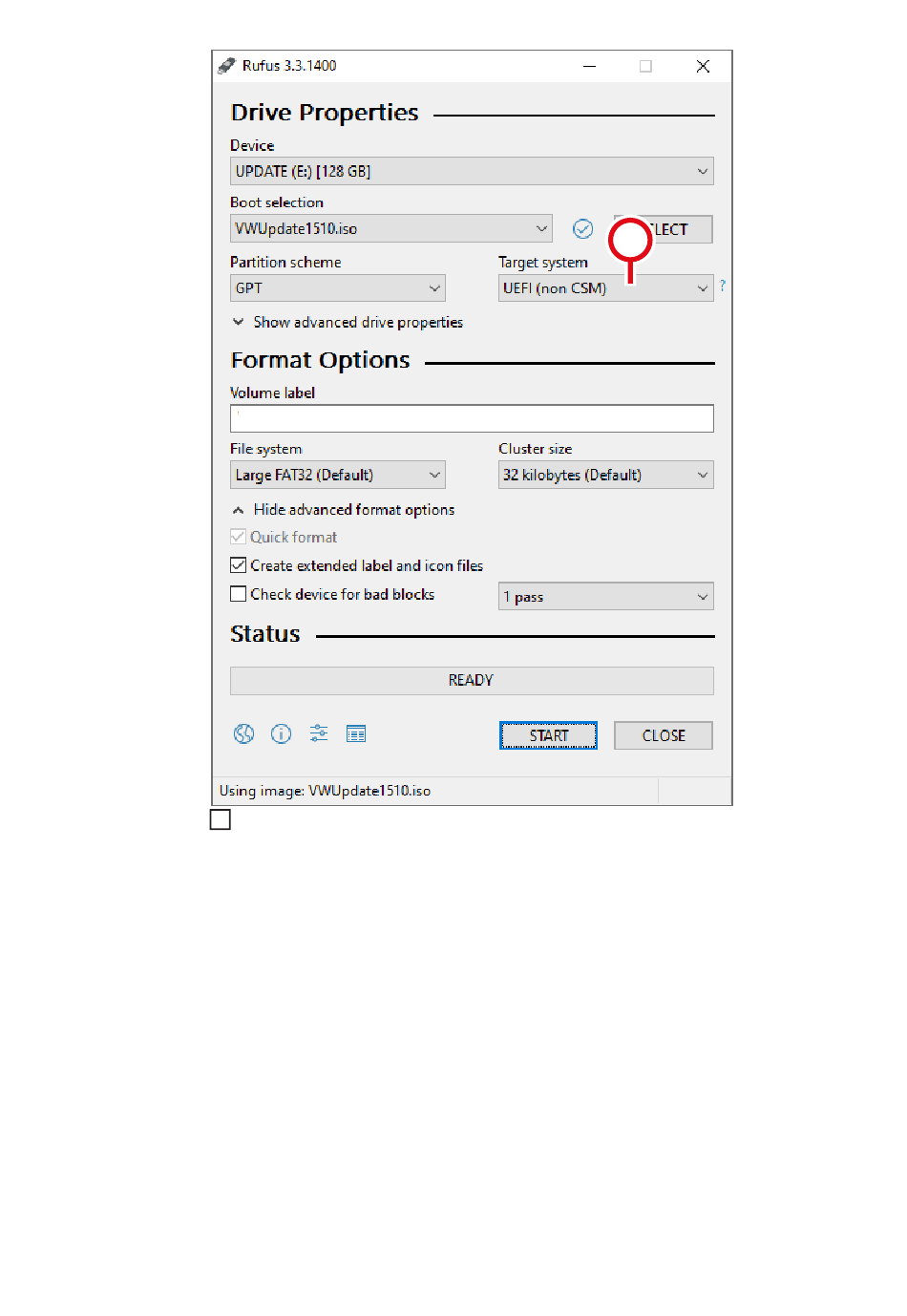Click the CLOSE button
Image resolution: width=907 pixels, height=1316 pixels.
coord(664,735)
